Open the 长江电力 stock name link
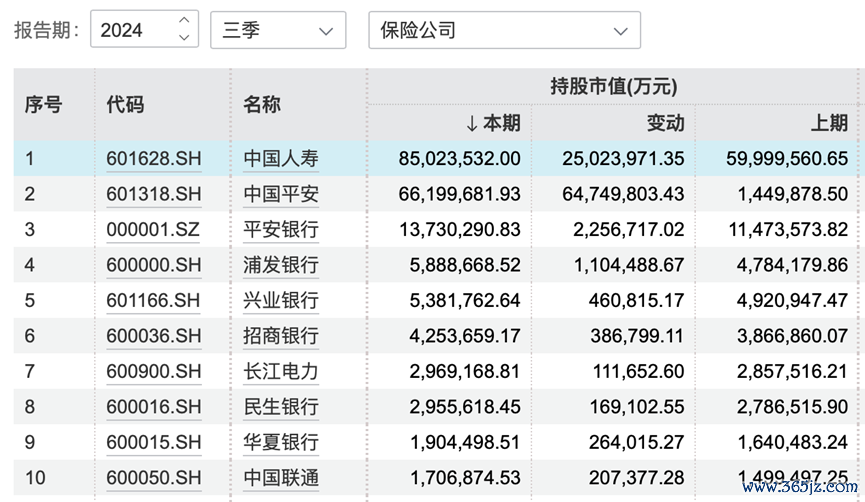Viewport: 865px width, 502px height. point(281,371)
